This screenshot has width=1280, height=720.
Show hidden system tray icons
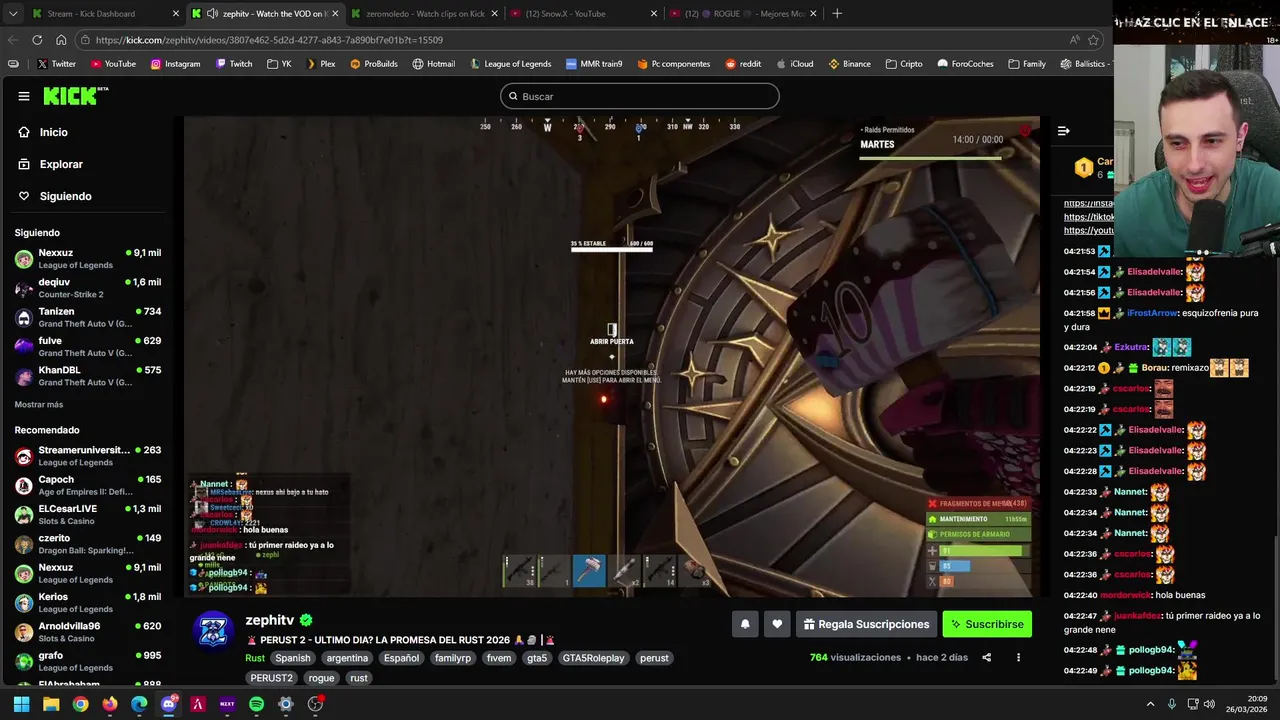click(x=1150, y=704)
